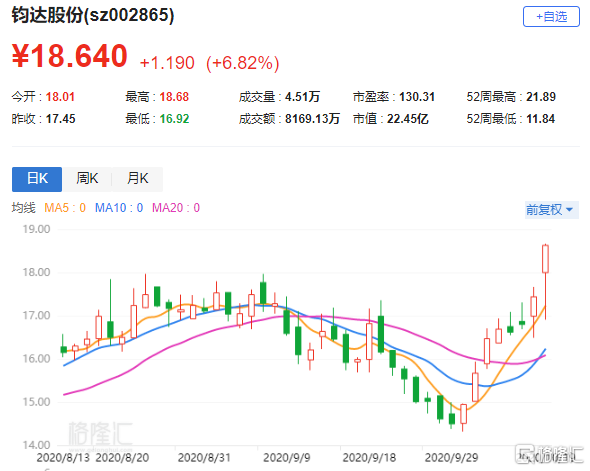Click the stock title 钧达股份(sz002865)
590x471 pixels.
coord(93,15)
